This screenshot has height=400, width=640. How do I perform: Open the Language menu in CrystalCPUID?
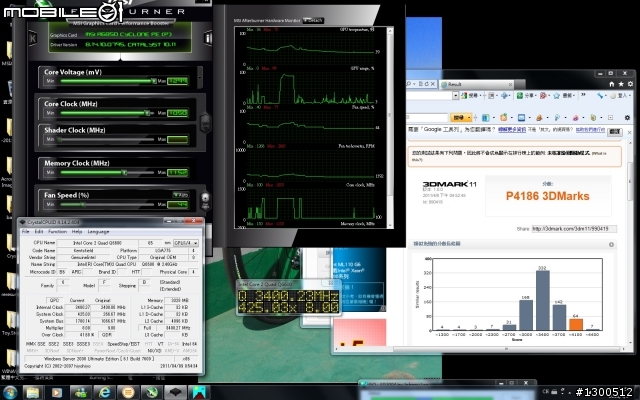tap(98, 231)
